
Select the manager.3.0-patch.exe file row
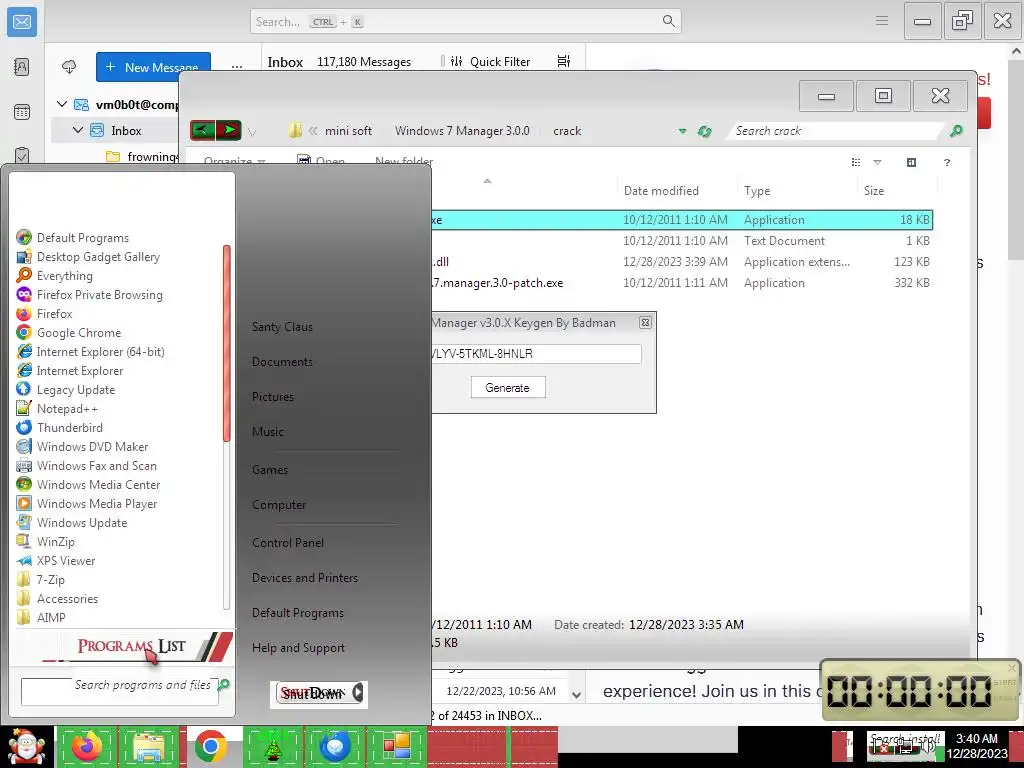[x=682, y=283]
